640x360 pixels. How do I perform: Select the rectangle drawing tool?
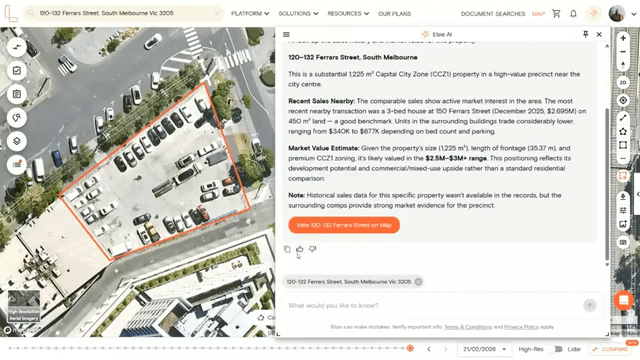pos(623,145)
